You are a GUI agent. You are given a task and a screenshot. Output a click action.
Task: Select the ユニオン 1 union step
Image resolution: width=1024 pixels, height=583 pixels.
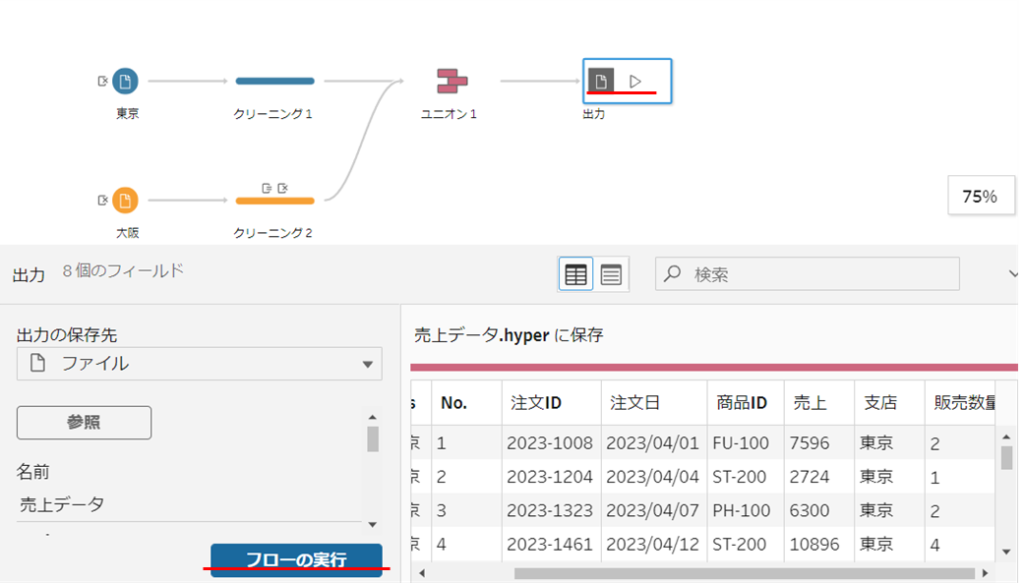click(452, 82)
